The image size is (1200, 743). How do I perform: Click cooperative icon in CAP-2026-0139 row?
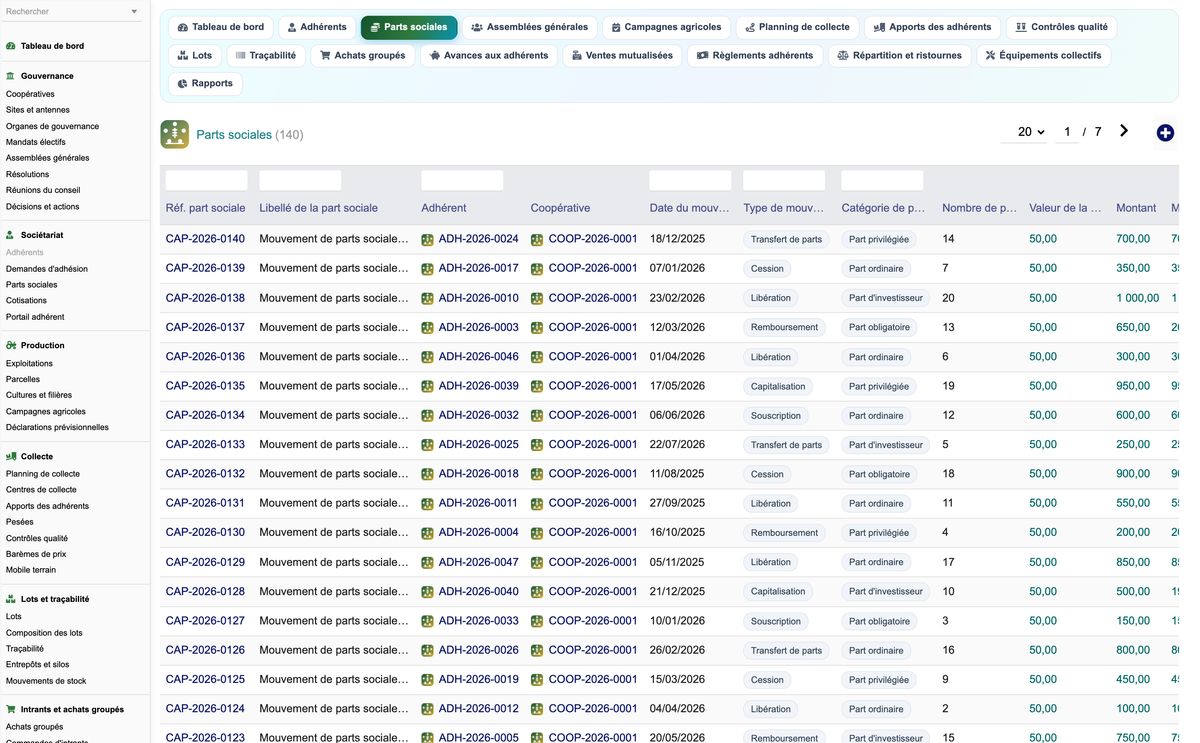537,269
